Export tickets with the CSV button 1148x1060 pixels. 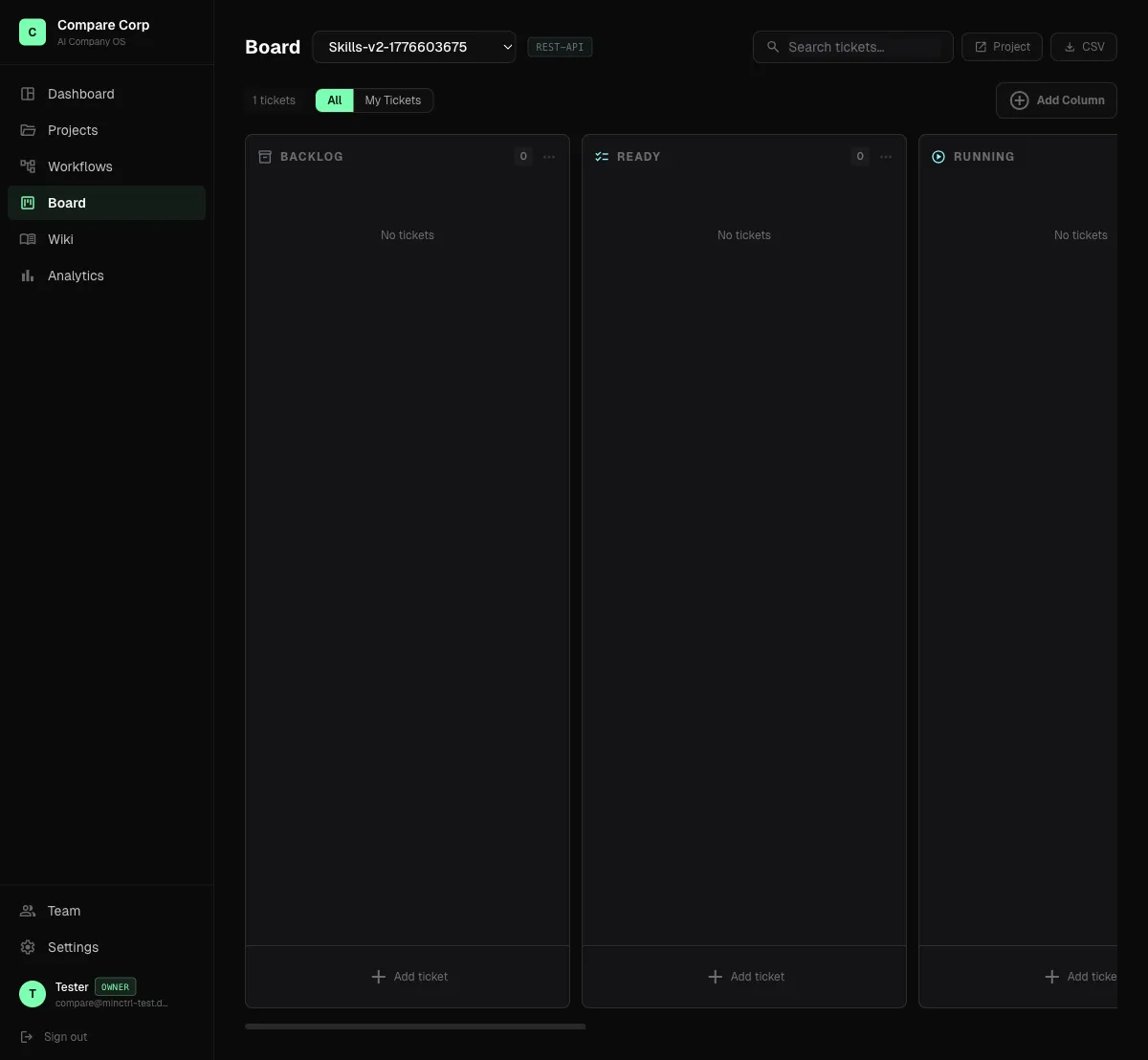(x=1084, y=47)
